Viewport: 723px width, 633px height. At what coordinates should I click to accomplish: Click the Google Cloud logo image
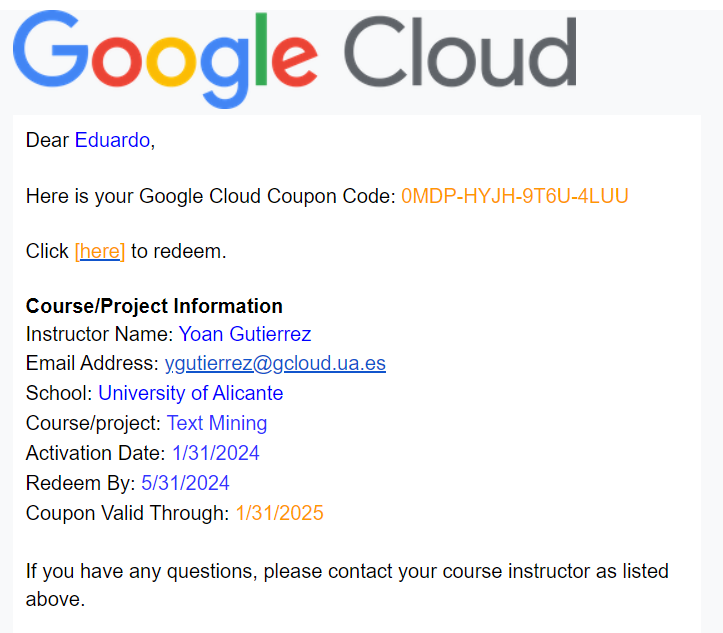pos(295,59)
